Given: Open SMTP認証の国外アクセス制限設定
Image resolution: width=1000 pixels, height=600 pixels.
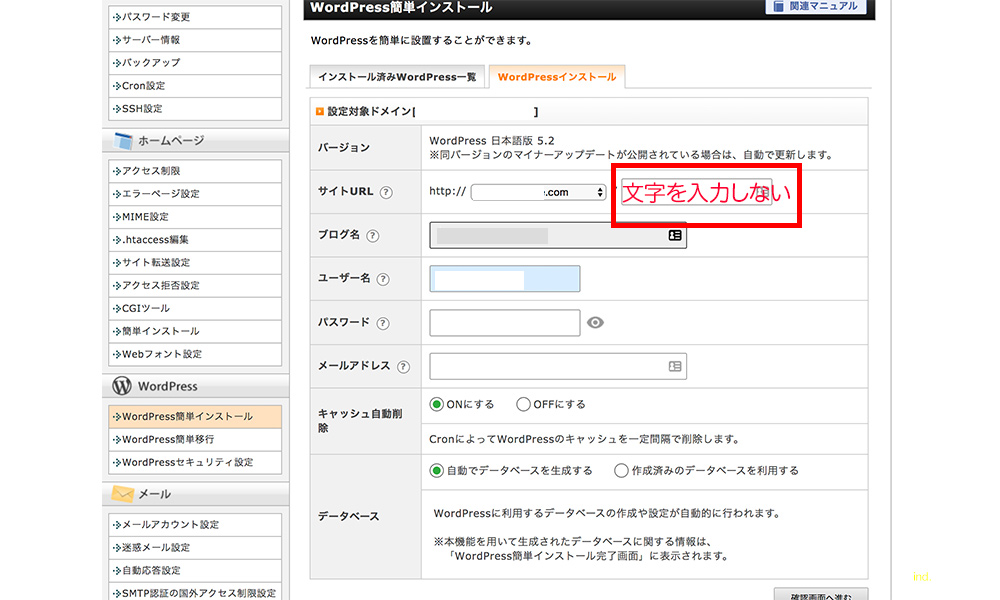Looking at the screenshot, I should pos(195,593).
